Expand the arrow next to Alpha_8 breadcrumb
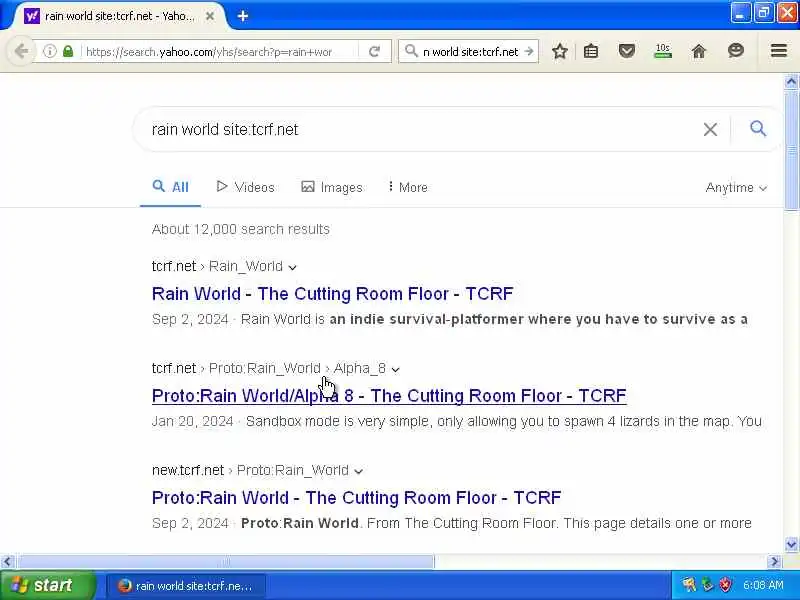The height and width of the screenshot is (600, 800). click(395, 369)
